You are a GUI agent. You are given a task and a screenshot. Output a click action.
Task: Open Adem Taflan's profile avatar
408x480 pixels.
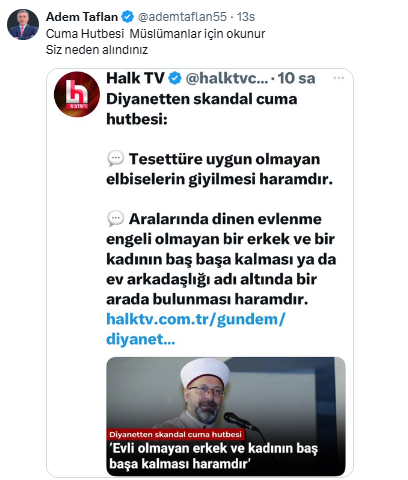(23, 24)
